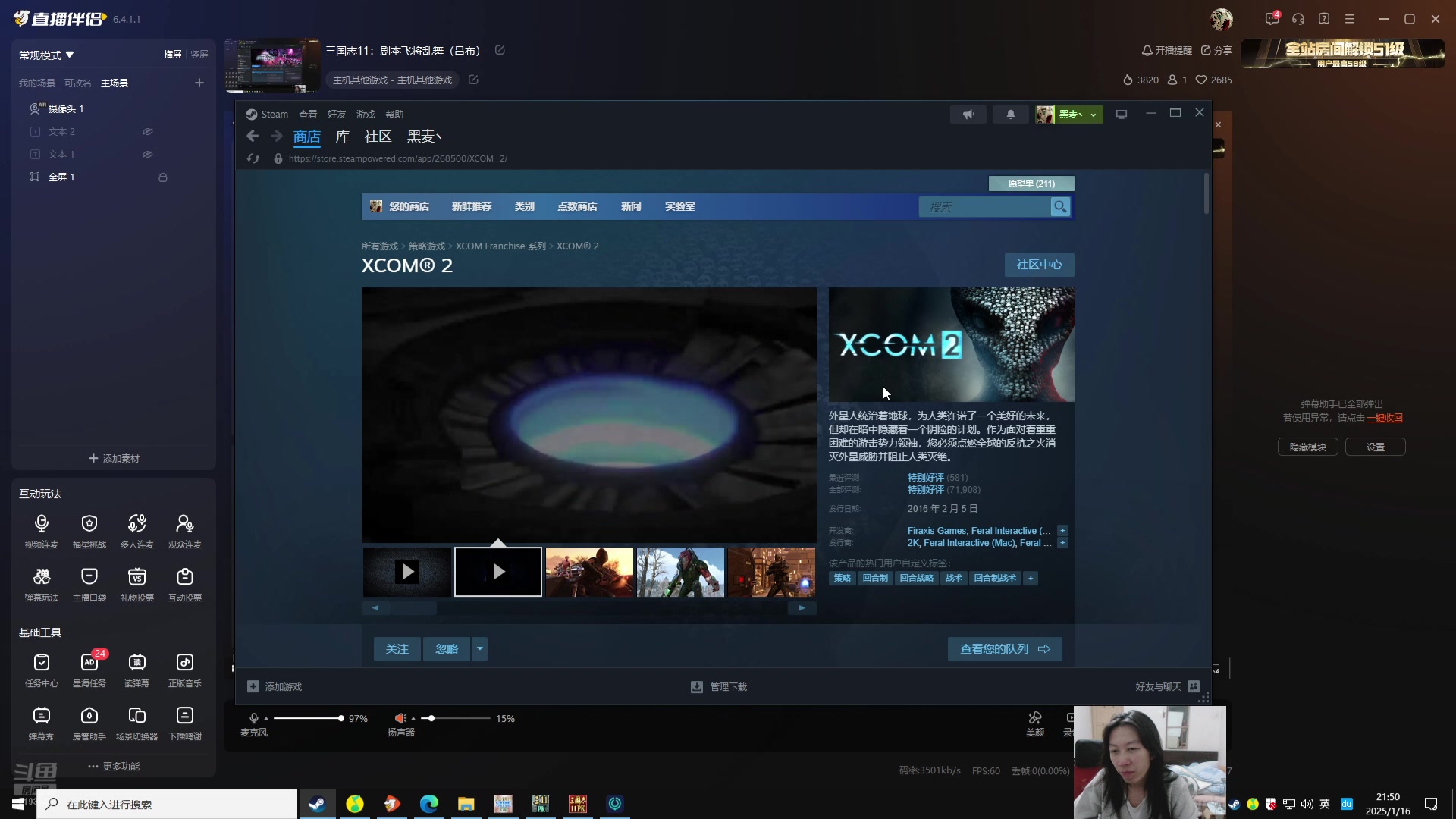Mute the microphone icon
Image resolution: width=1456 pixels, height=819 pixels.
point(254,718)
